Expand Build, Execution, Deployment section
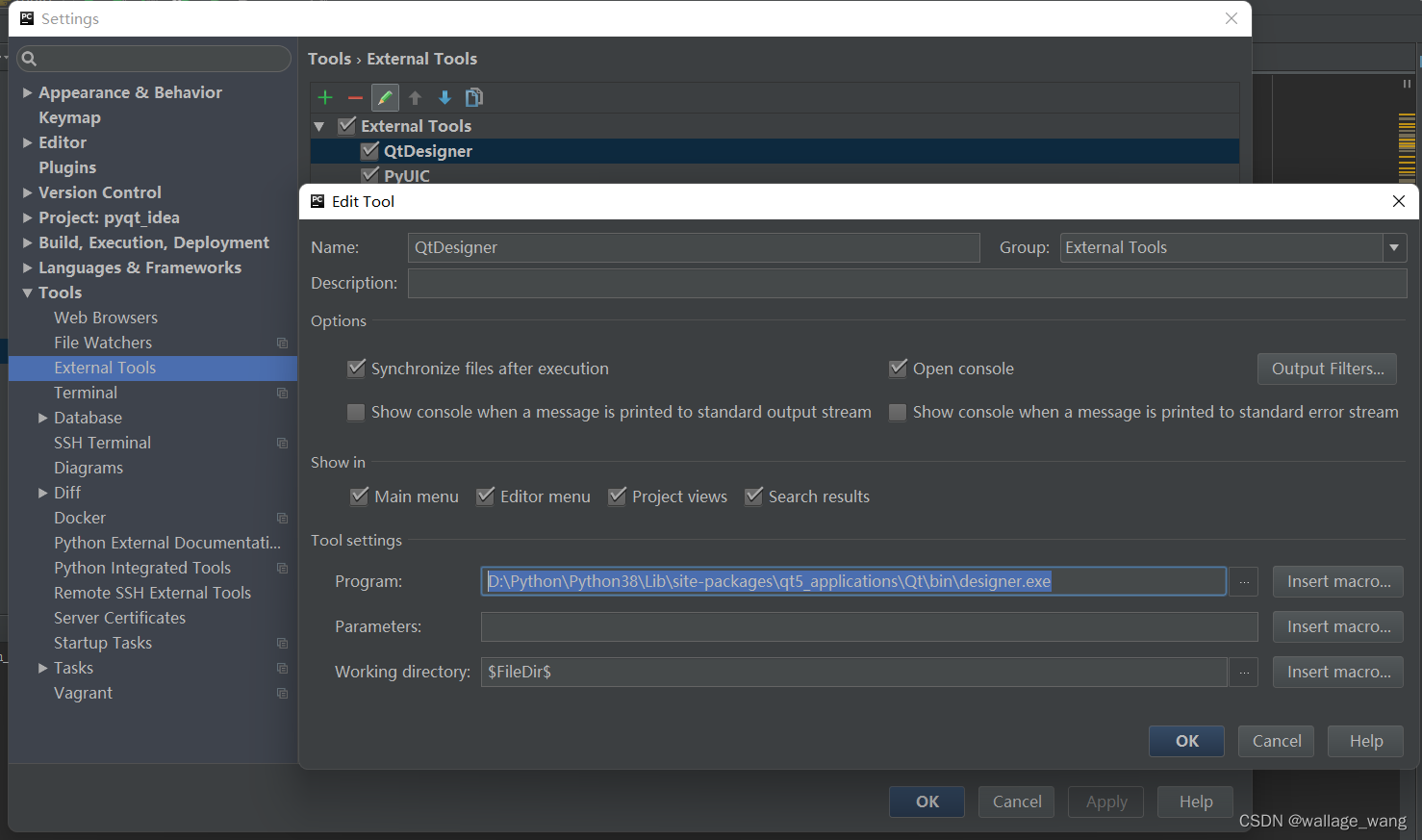Image resolution: width=1422 pixels, height=840 pixels. [x=28, y=242]
